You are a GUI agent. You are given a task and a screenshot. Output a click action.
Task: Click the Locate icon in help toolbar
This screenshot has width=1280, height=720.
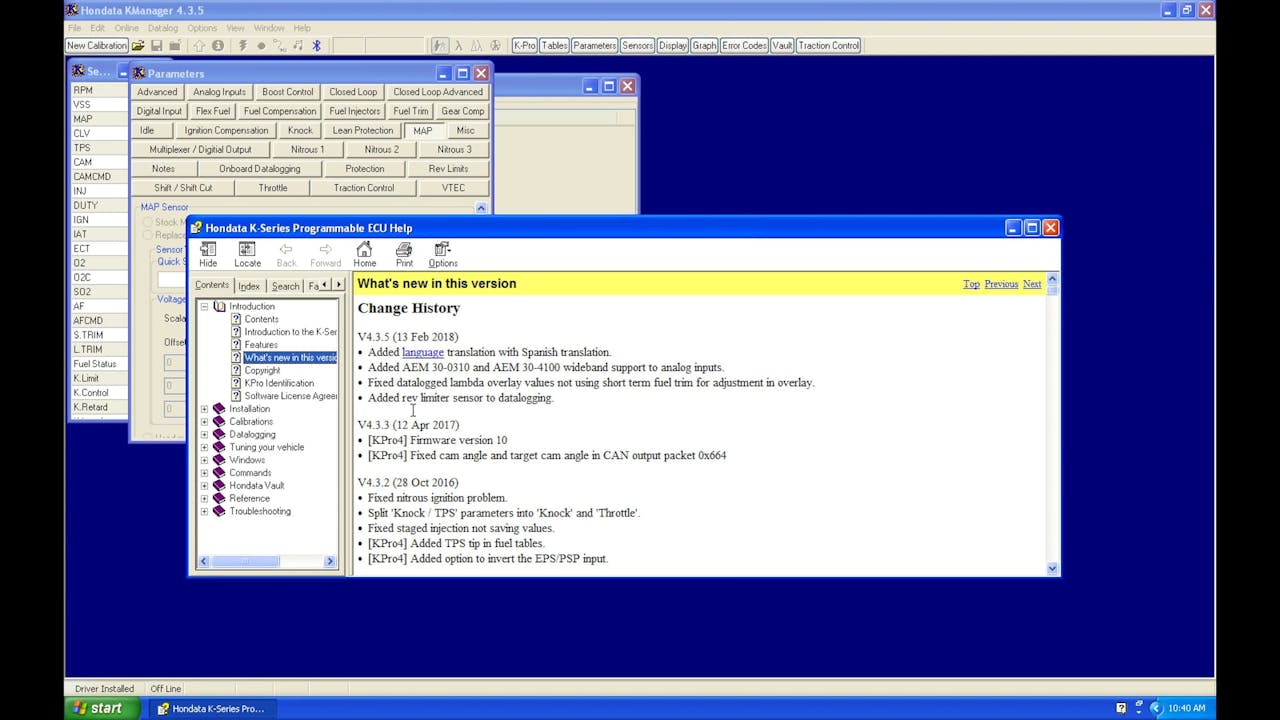pos(247,254)
